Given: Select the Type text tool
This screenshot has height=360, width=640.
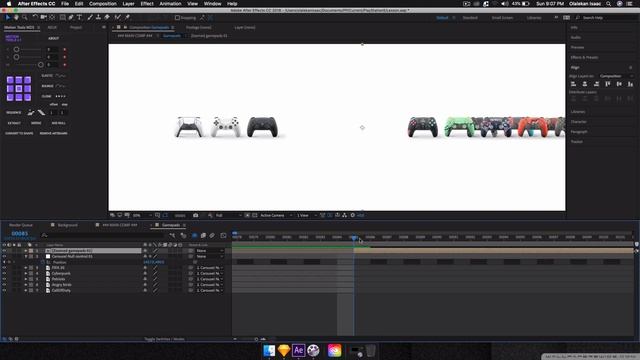Looking at the screenshot, I should [x=80, y=18].
